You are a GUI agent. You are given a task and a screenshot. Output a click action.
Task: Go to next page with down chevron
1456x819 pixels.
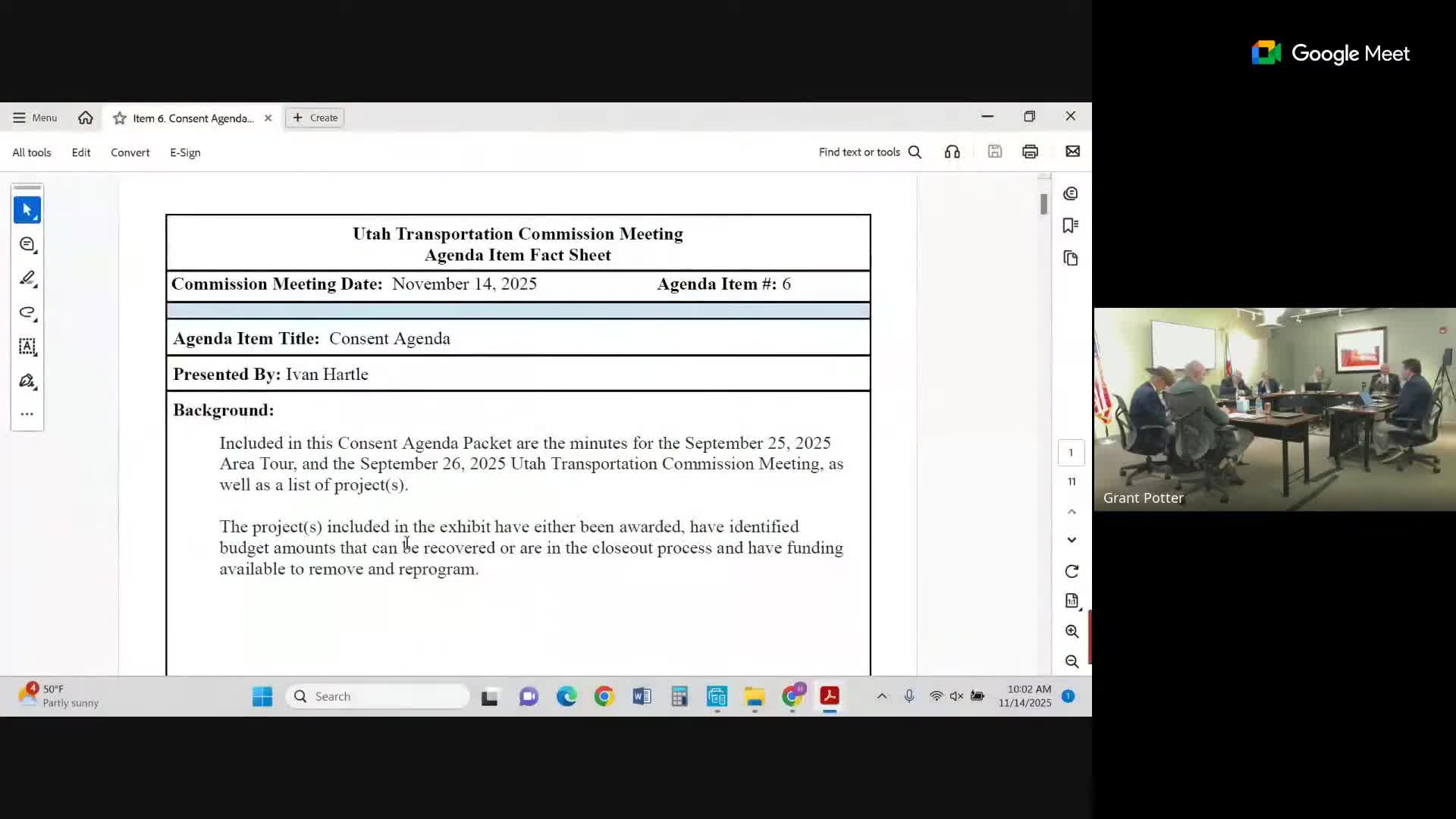pos(1072,540)
